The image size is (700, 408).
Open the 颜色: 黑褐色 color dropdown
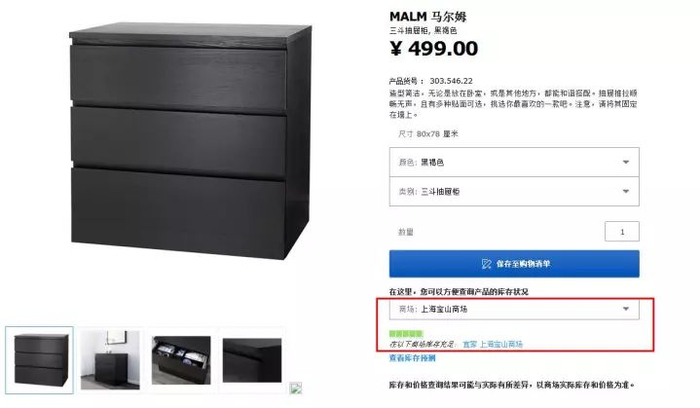[x=514, y=162]
